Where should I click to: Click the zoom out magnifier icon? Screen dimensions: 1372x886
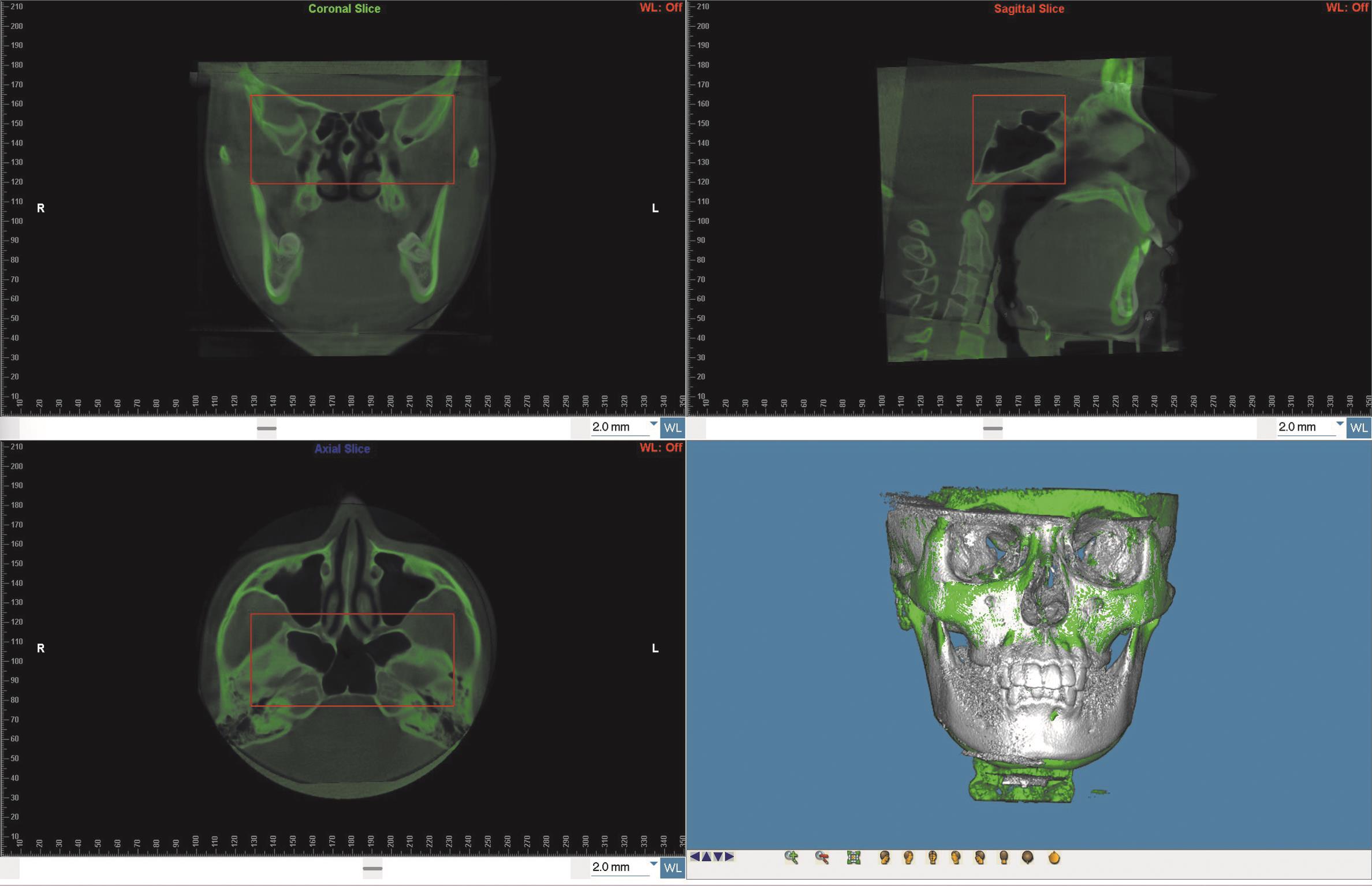822,858
